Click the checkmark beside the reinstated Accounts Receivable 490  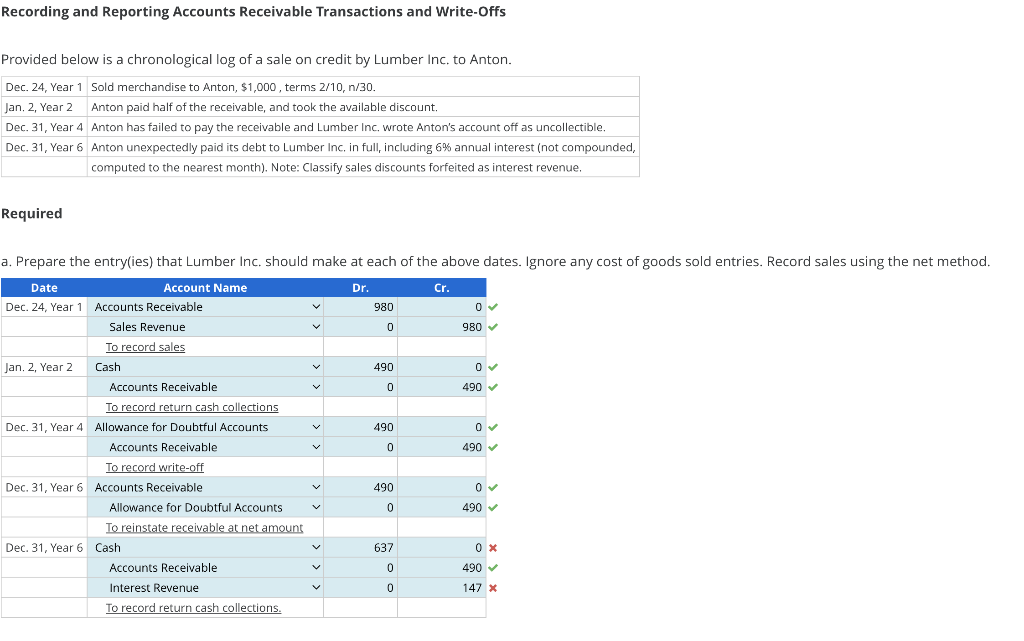click(x=491, y=487)
